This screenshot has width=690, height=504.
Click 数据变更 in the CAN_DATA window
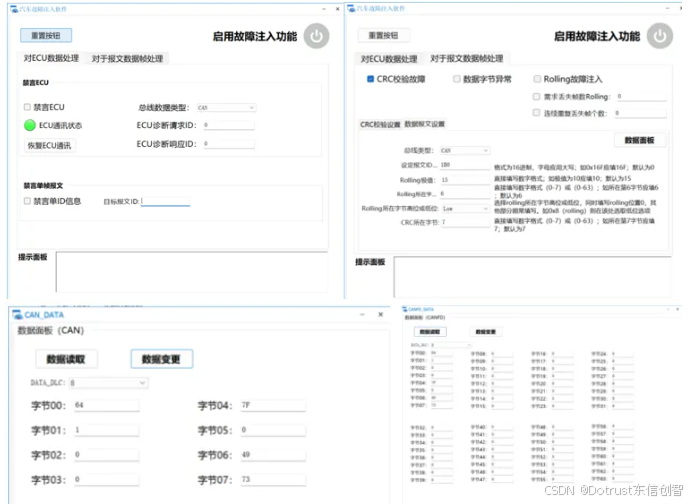(x=161, y=359)
